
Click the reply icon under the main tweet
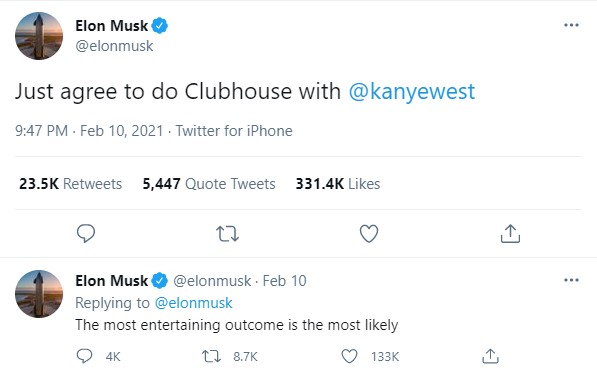pyautogui.click(x=86, y=233)
